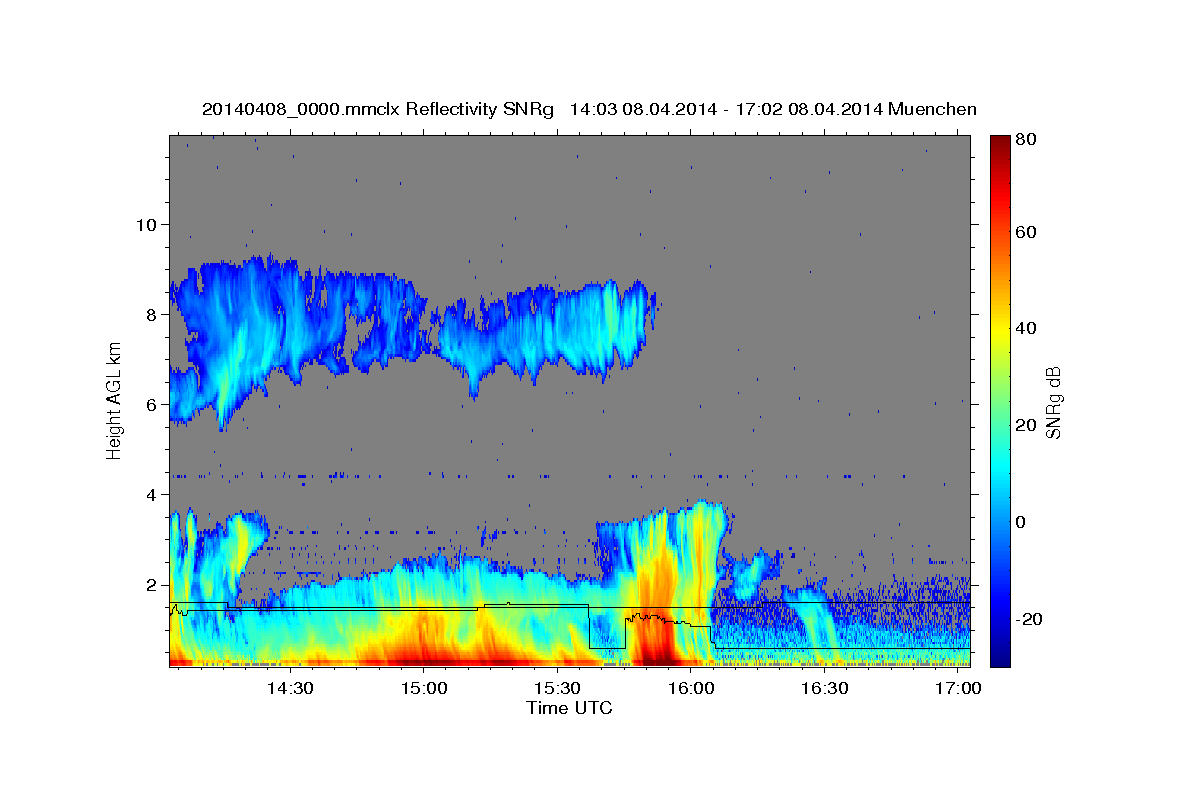Click the 14:30 time tick label

point(289,689)
